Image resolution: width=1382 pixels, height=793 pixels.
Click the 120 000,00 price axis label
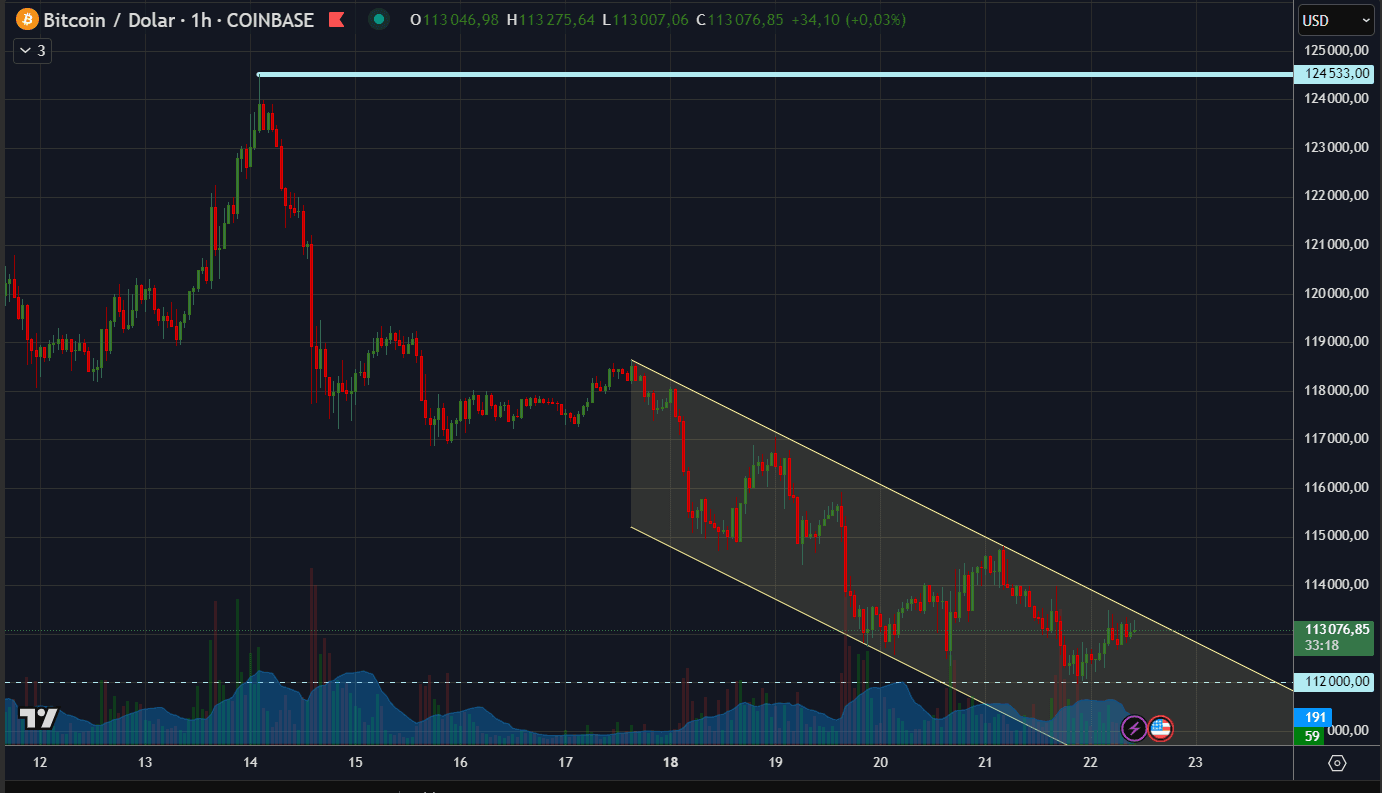1334,293
